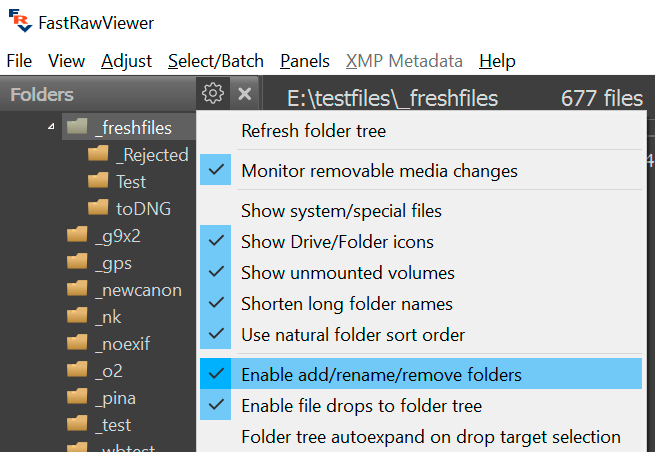655x452 pixels.
Task: Open the Adjust menu
Action: click(x=126, y=61)
